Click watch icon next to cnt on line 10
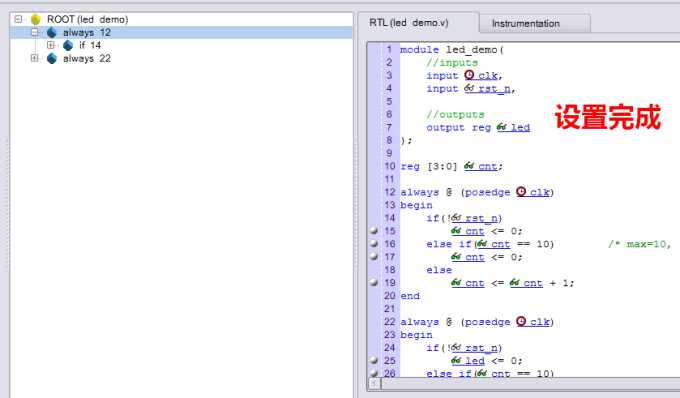Image resolution: width=680 pixels, height=398 pixels. (x=469, y=166)
